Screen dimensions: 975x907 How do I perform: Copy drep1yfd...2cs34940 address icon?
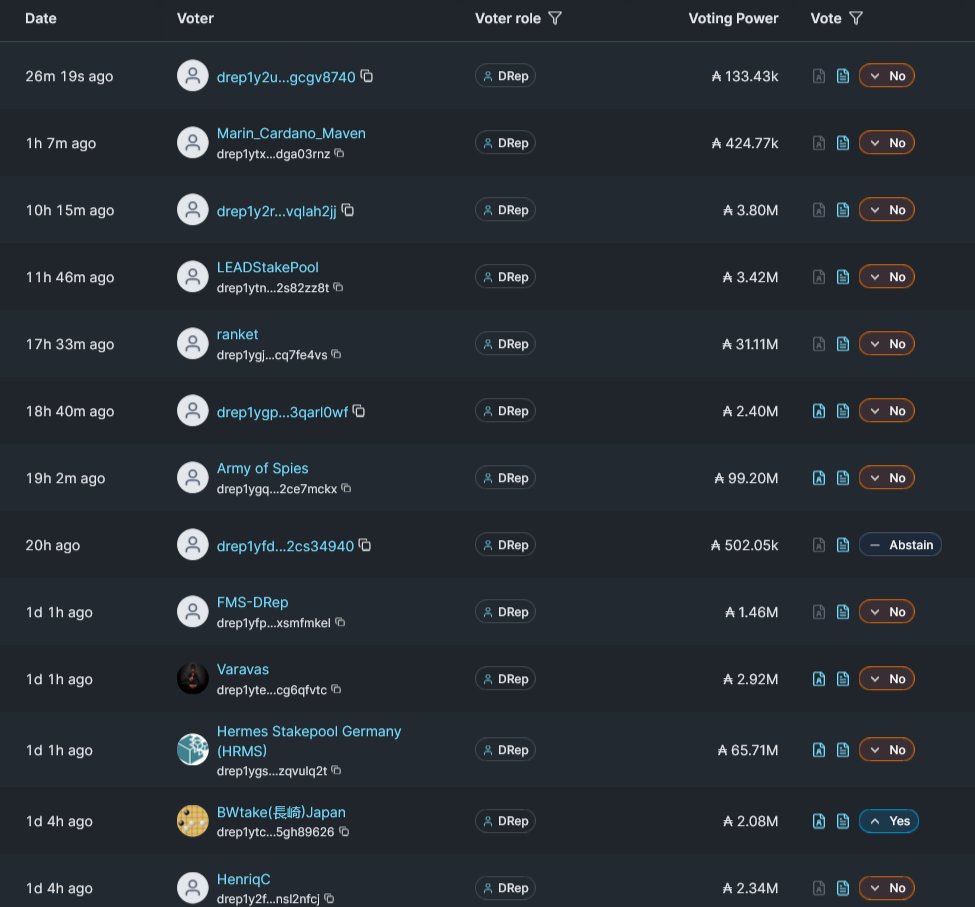(365, 545)
